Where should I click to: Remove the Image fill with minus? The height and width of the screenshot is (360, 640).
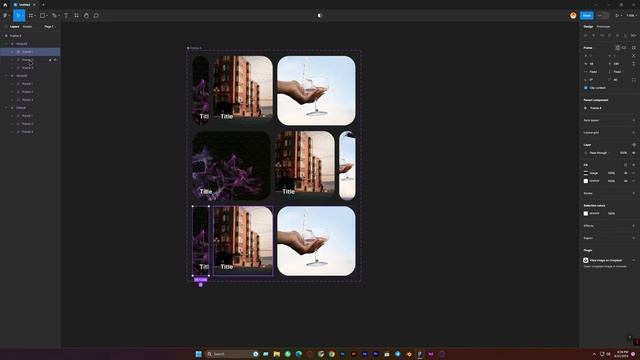pos(634,173)
